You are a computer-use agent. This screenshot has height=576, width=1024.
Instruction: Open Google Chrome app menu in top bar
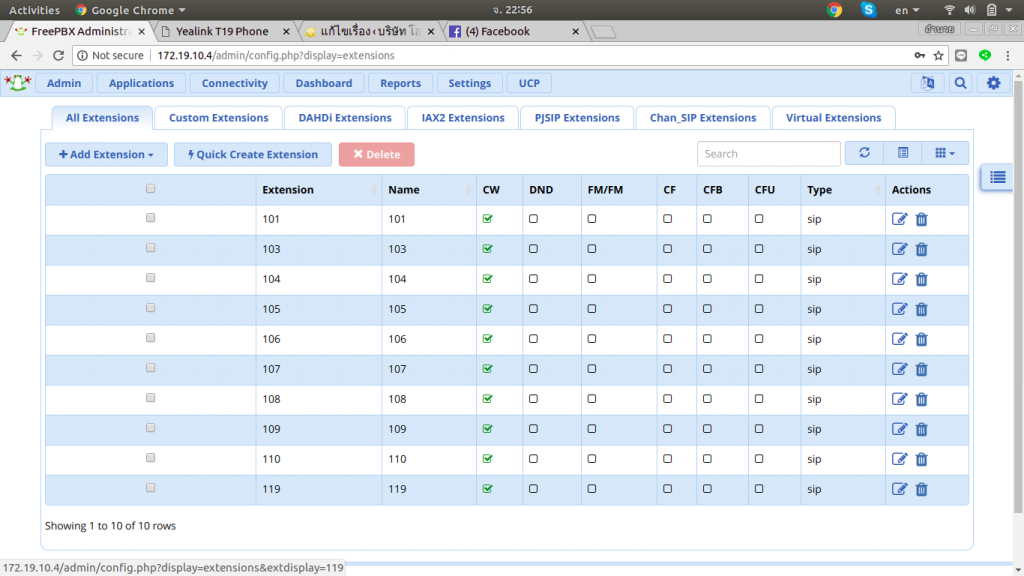coord(131,10)
